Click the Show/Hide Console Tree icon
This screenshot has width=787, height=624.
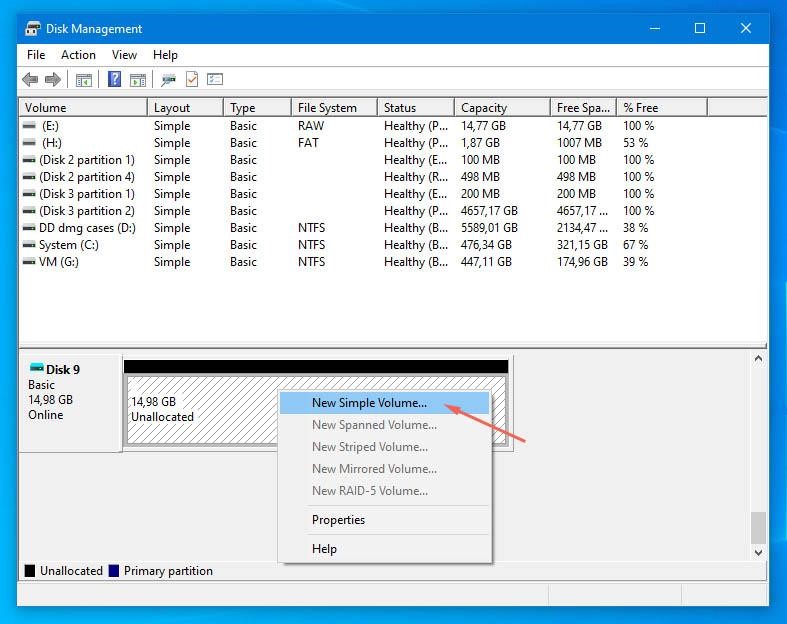click(x=84, y=80)
